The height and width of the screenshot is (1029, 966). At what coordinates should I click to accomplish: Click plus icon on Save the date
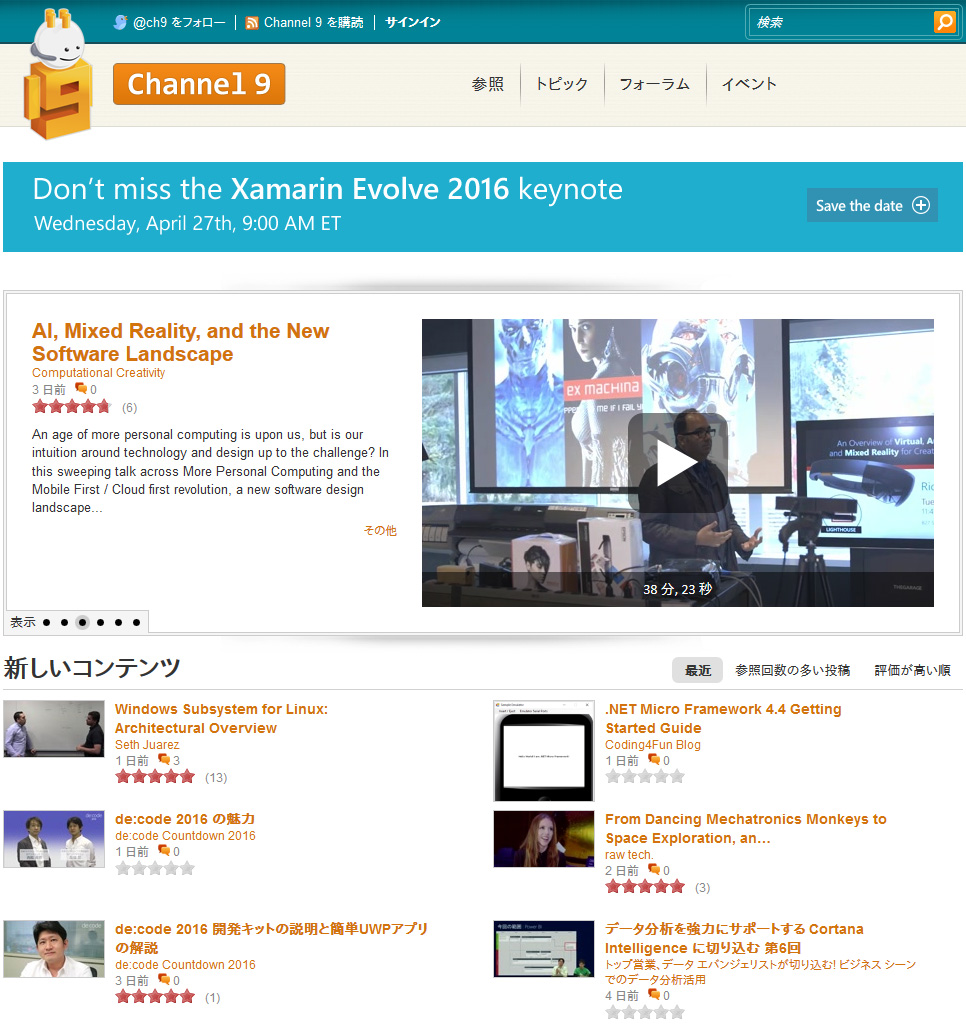(x=921, y=205)
